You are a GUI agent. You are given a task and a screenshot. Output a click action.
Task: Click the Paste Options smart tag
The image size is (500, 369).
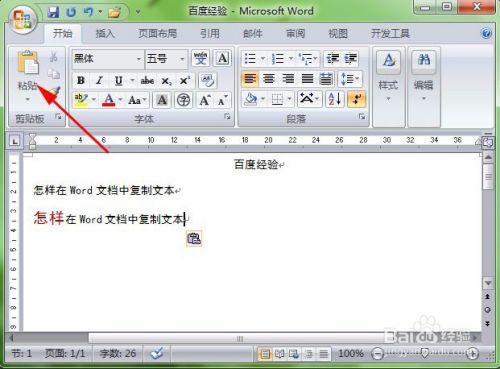(x=194, y=239)
